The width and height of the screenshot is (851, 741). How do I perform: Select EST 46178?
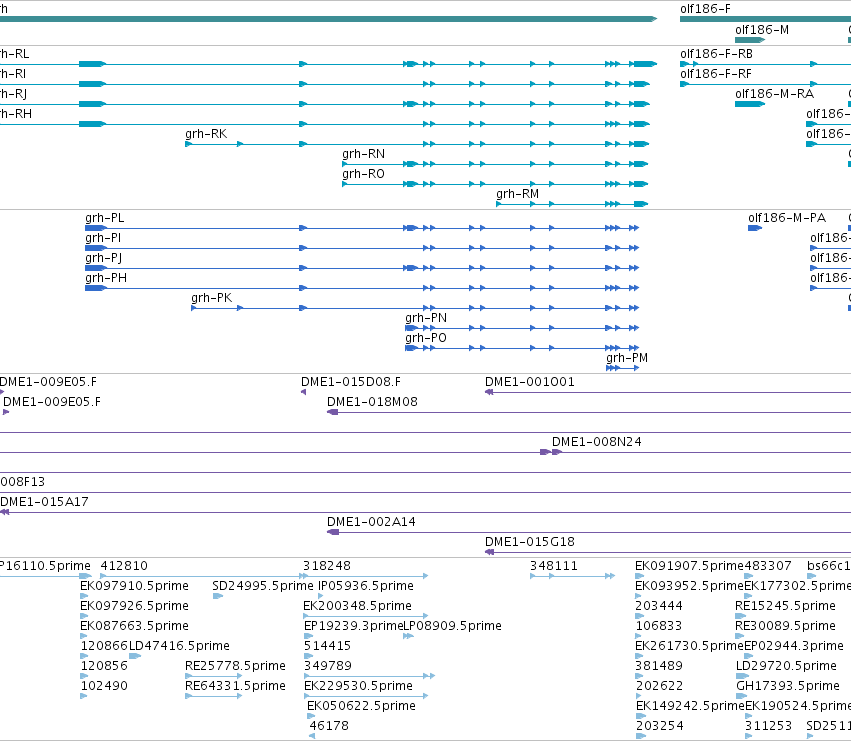[329, 726]
